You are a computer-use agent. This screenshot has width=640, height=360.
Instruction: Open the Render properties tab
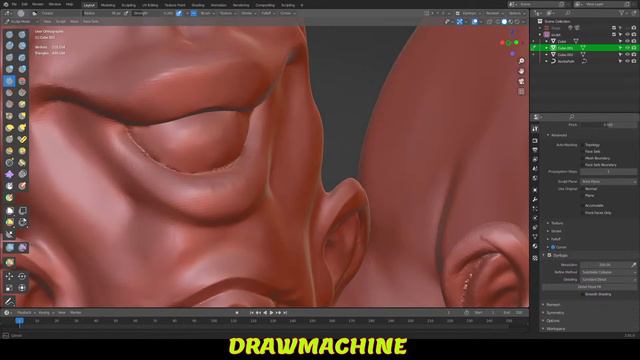coord(535,141)
